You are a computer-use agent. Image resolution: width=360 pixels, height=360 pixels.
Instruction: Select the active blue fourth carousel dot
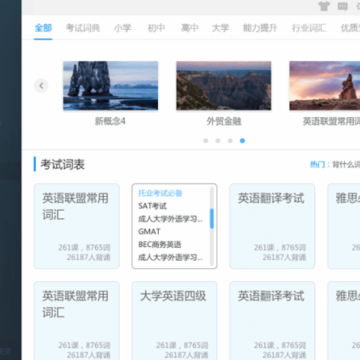pos(242,141)
